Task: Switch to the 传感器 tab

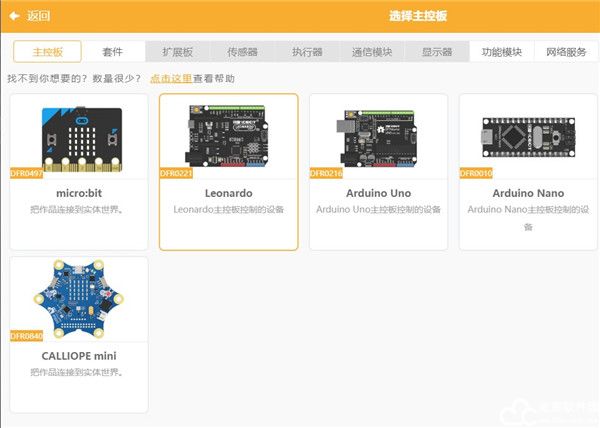Action: (x=242, y=52)
